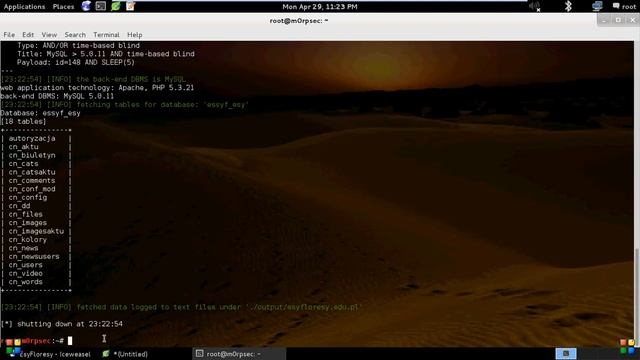Click the 'cn_video' table row
The height and width of the screenshot is (360, 640).
pos(26,273)
